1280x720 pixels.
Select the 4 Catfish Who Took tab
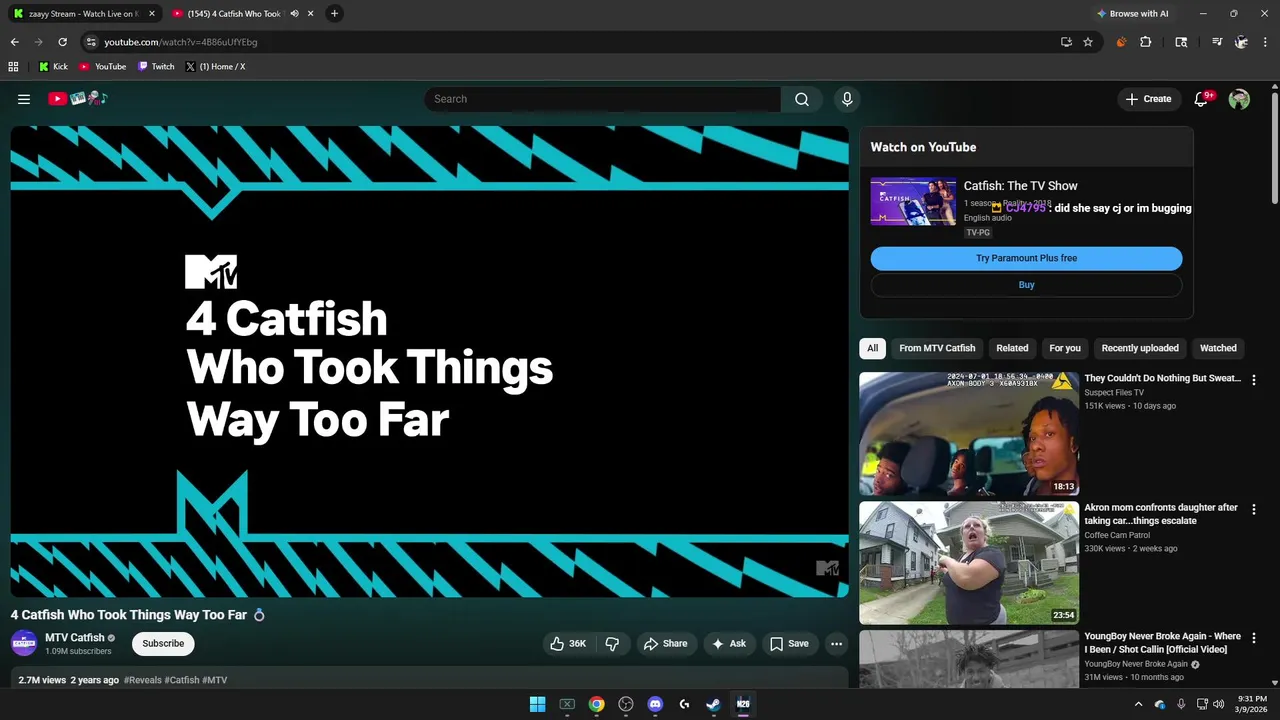(241, 14)
